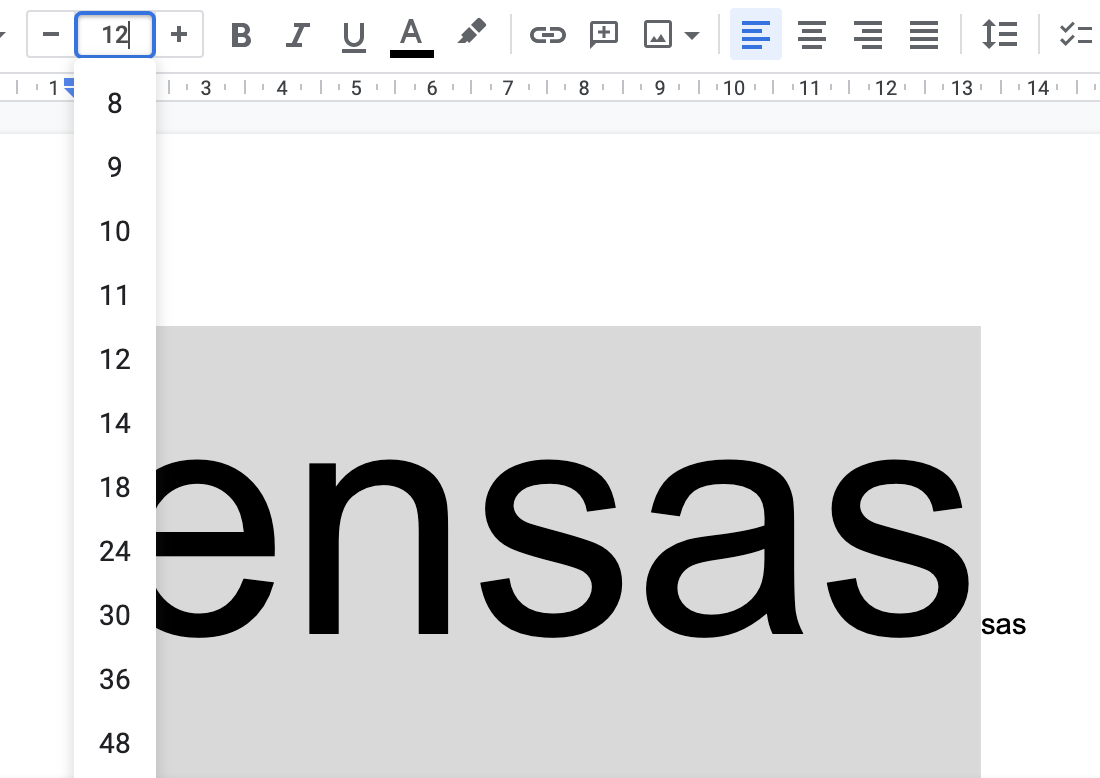Toggle italic formatting

[297, 34]
